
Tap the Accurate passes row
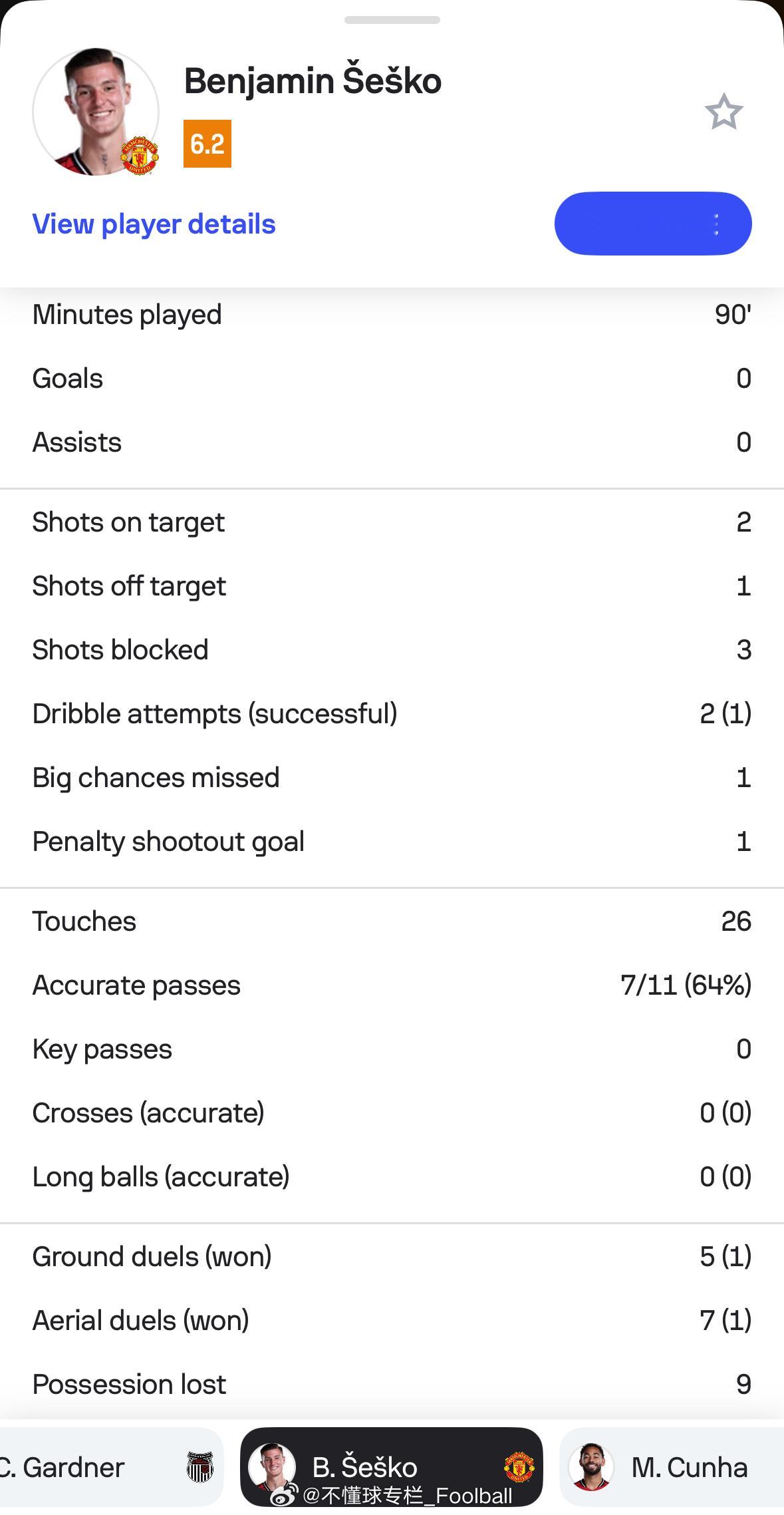click(392, 985)
